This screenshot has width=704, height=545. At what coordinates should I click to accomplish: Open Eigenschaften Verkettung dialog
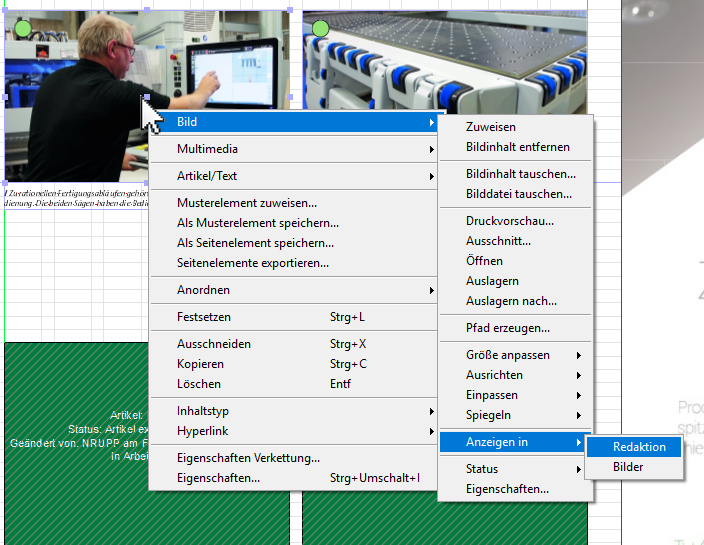click(x=248, y=458)
